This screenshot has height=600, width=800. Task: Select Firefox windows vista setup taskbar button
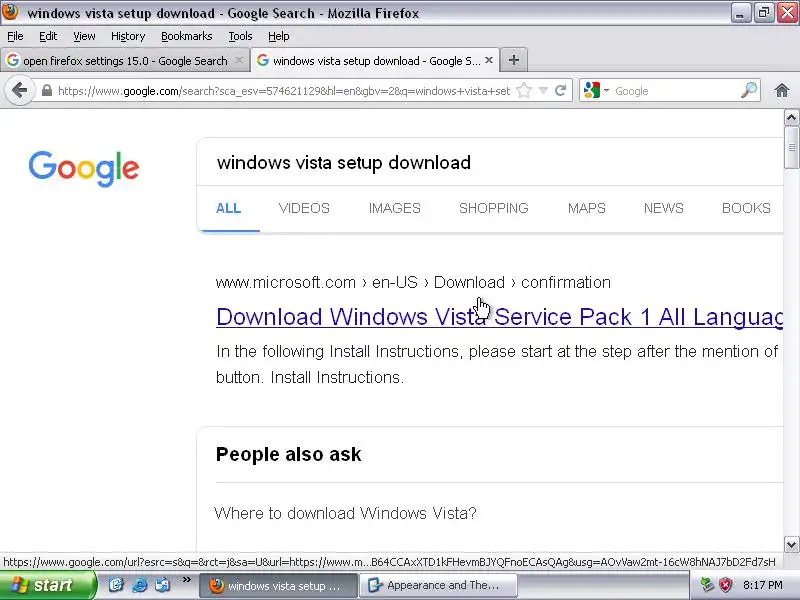pyautogui.click(x=278, y=586)
